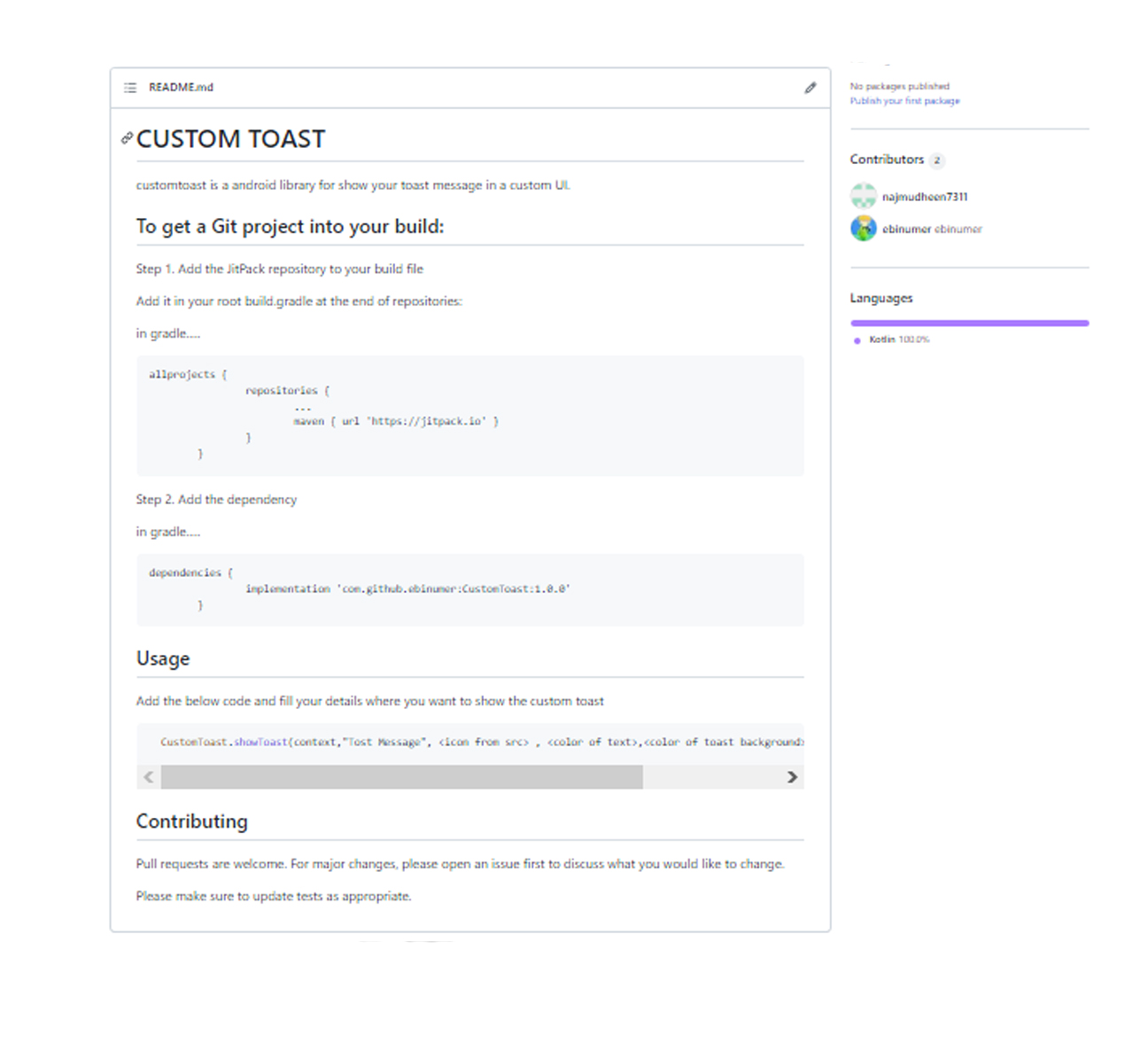Viewport: 1148px width, 1051px height.
Task: Open ebinumer's contributor avatar
Action: (863, 229)
